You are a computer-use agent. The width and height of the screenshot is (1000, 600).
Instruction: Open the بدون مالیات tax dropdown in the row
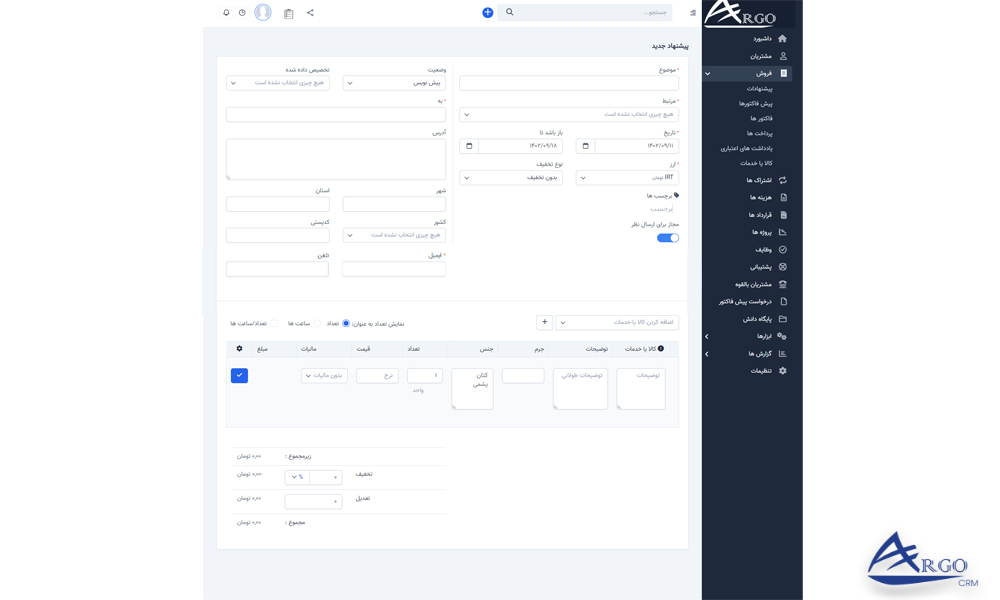tap(323, 376)
